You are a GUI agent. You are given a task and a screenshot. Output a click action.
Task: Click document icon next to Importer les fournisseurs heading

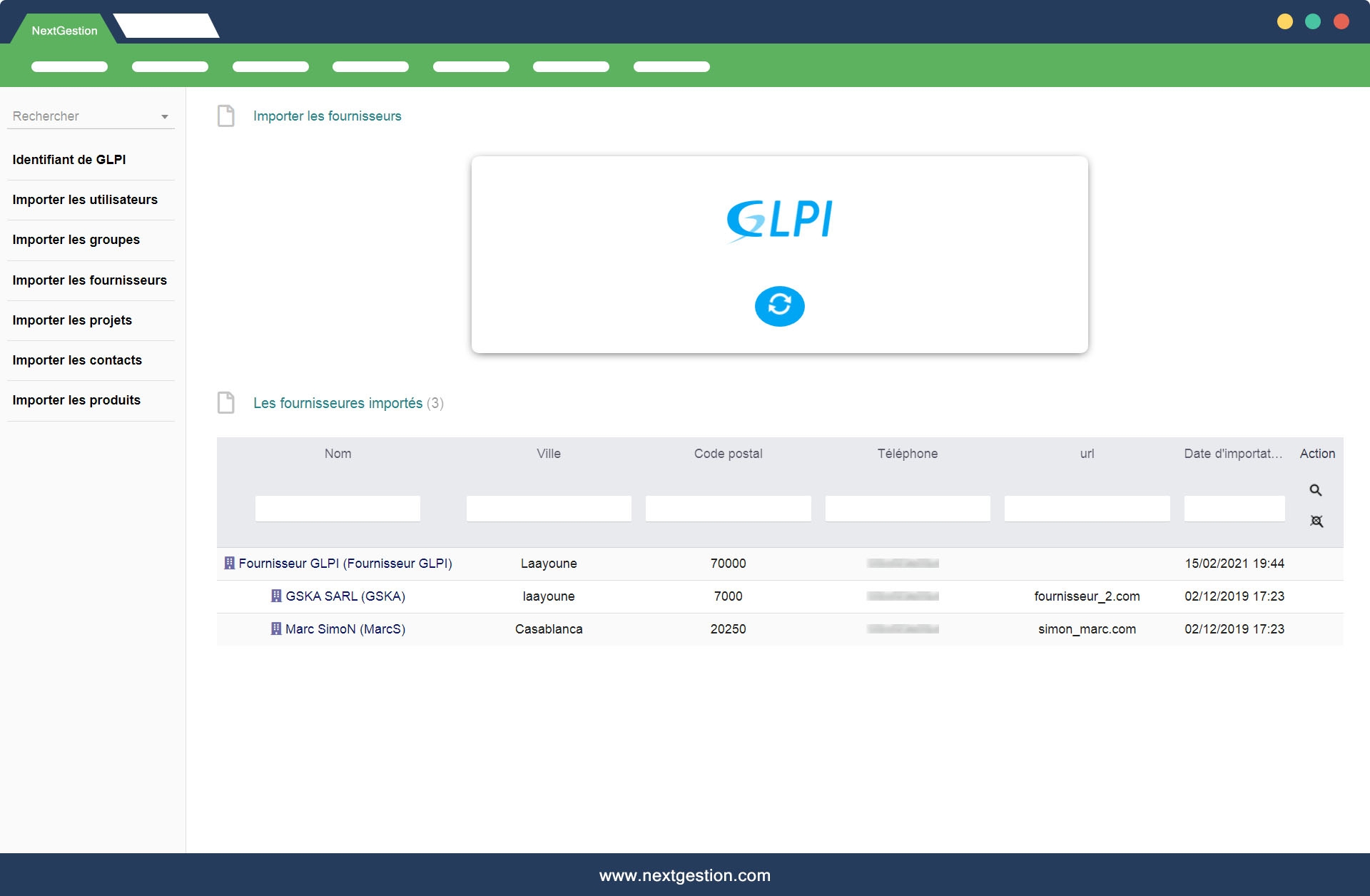[x=226, y=116]
